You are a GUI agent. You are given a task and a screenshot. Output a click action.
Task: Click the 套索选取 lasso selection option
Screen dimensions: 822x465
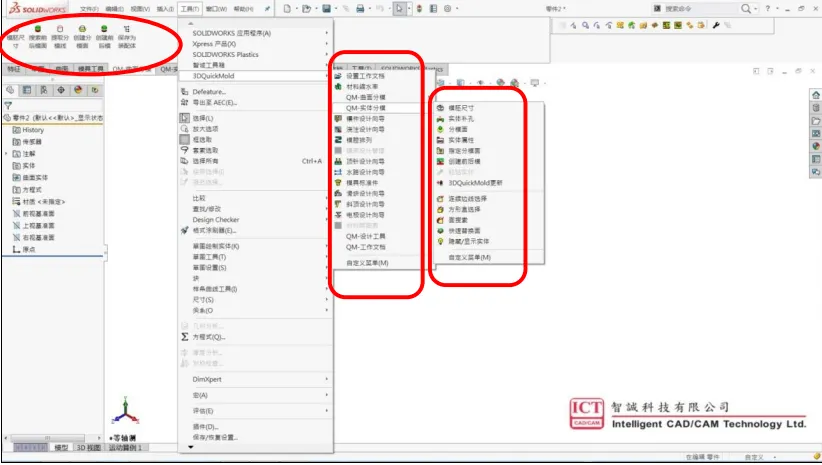point(207,149)
